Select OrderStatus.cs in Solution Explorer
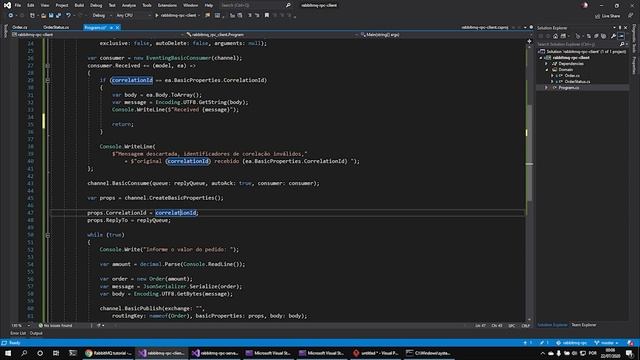The width and height of the screenshot is (640, 360). coord(578,82)
